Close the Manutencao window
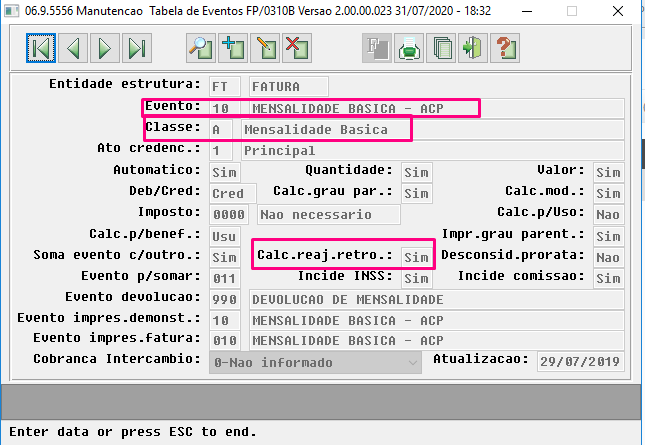 618,11
